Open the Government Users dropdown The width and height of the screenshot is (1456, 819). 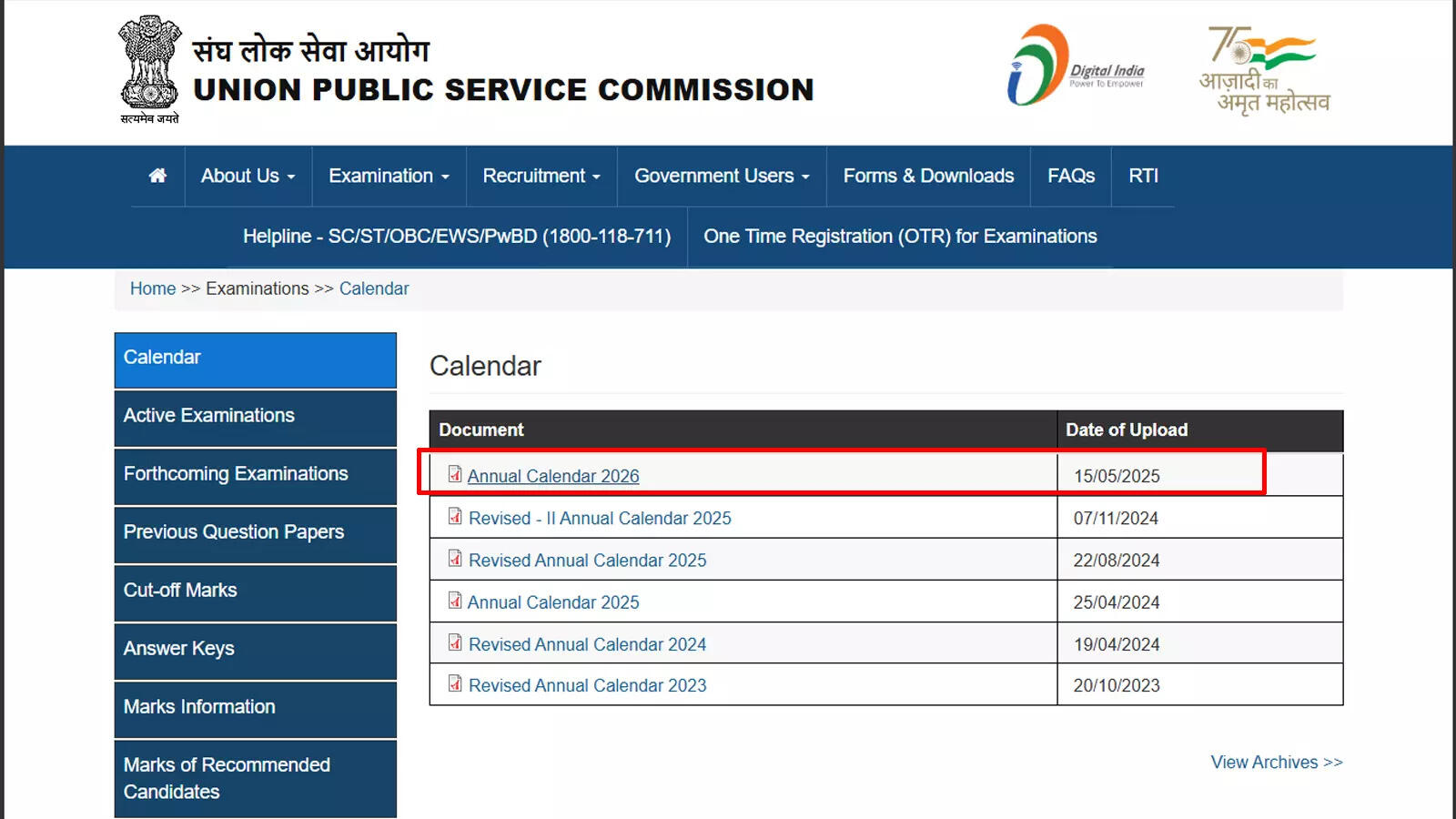722,176
